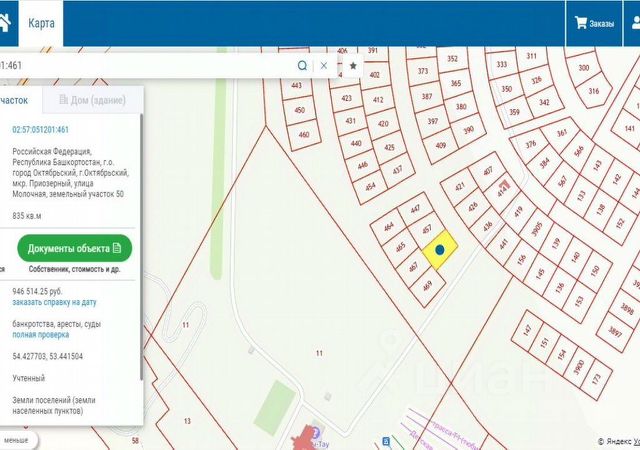Click the star favorites button
This screenshot has width=640, height=450.
pyautogui.click(x=353, y=65)
